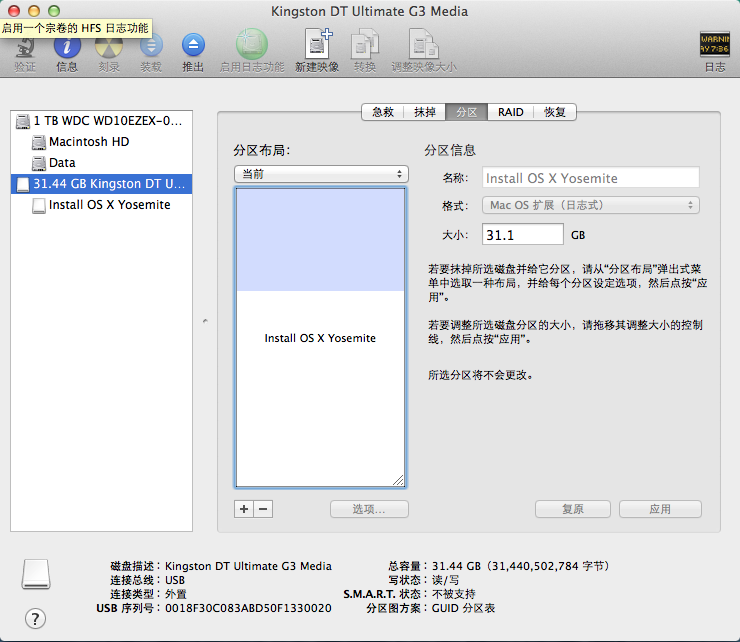This screenshot has width=740, height=642.
Task: Click the sidebar splitter handle
Action: (205, 321)
